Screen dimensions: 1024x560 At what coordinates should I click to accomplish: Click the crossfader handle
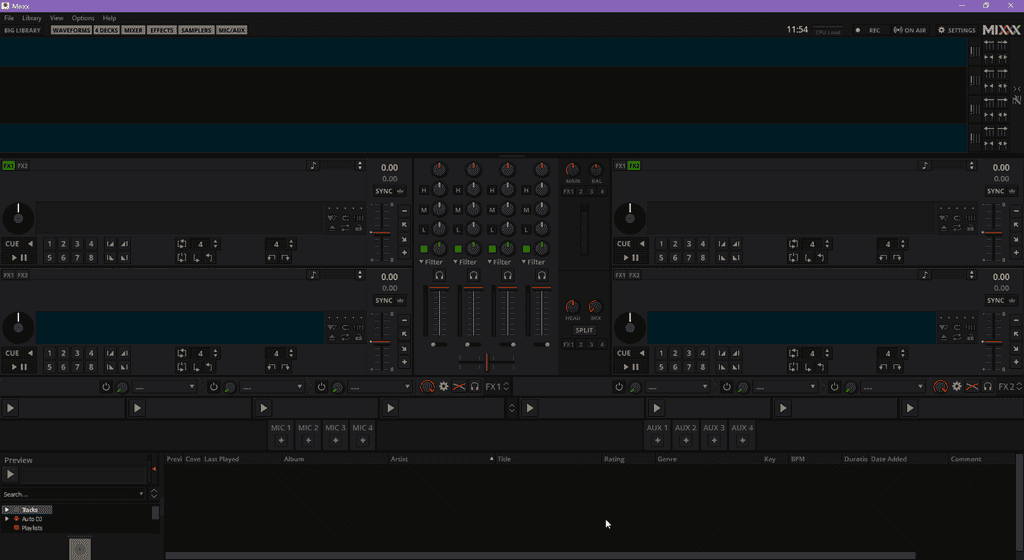(x=487, y=362)
